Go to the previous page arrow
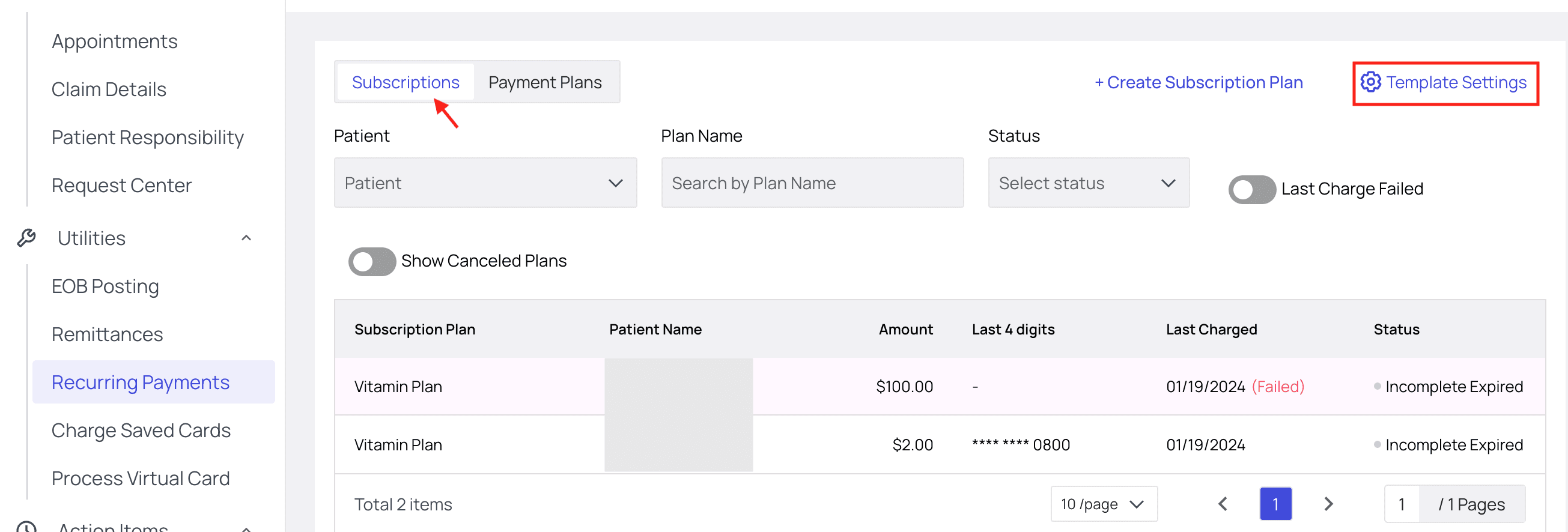Screen dimensions: 1568x532 click(x=1223, y=504)
